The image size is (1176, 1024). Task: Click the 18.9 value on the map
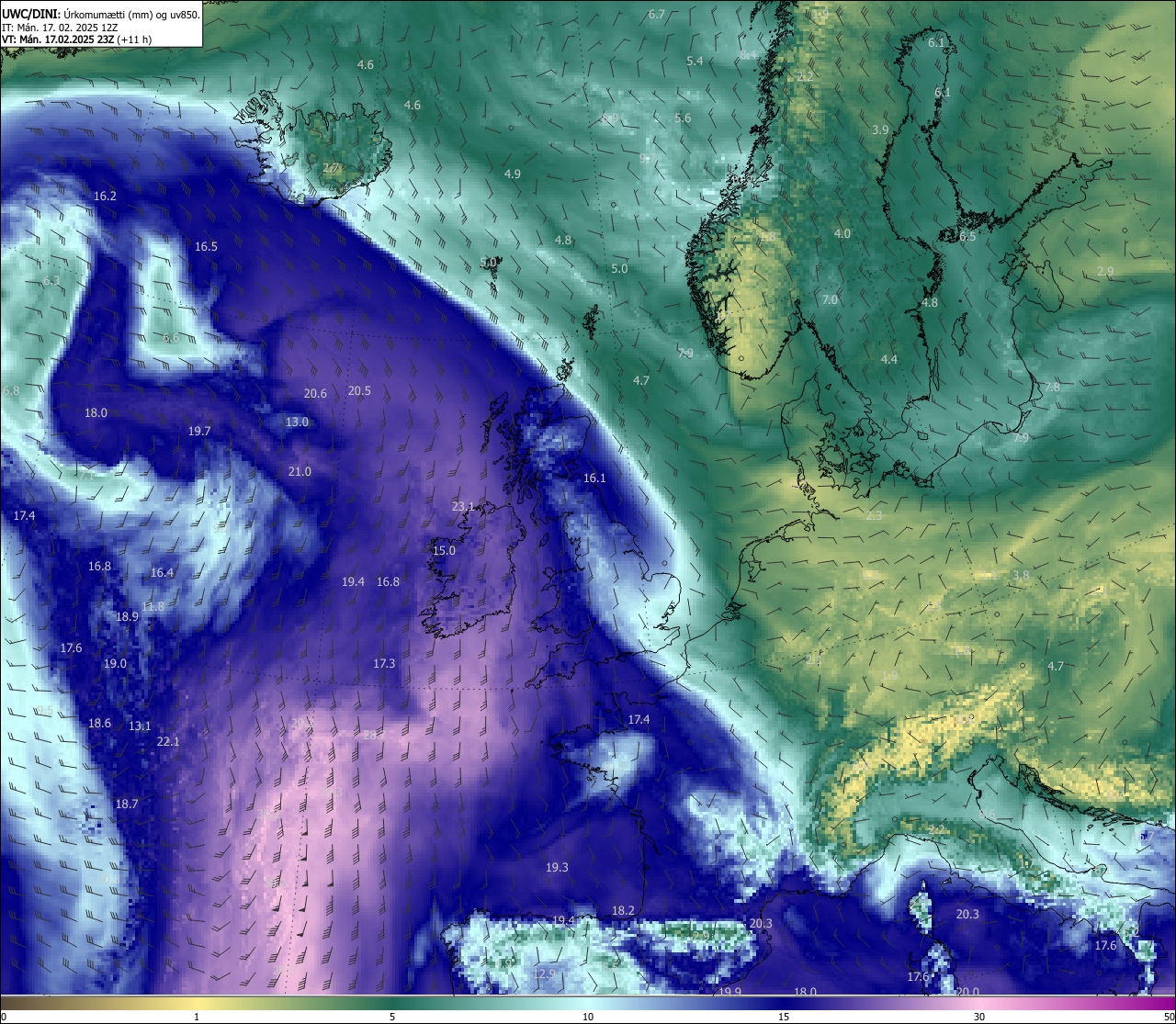coord(127,616)
